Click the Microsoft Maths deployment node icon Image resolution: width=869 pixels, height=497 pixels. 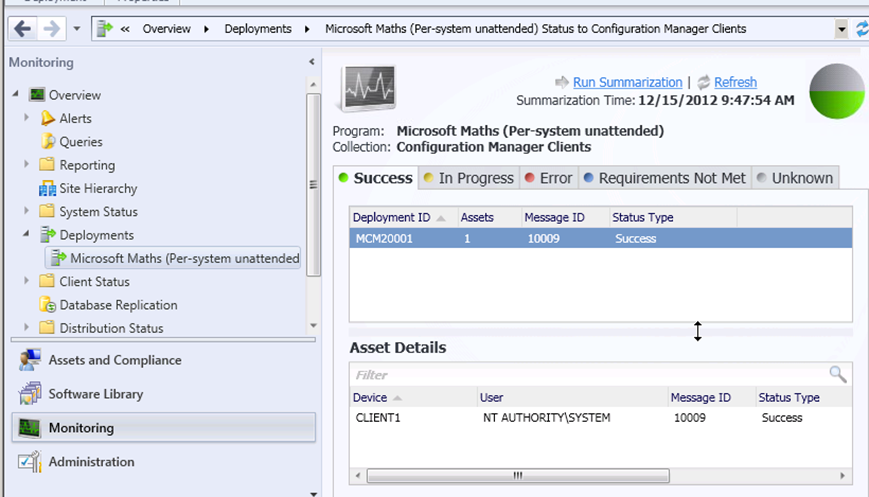58,258
